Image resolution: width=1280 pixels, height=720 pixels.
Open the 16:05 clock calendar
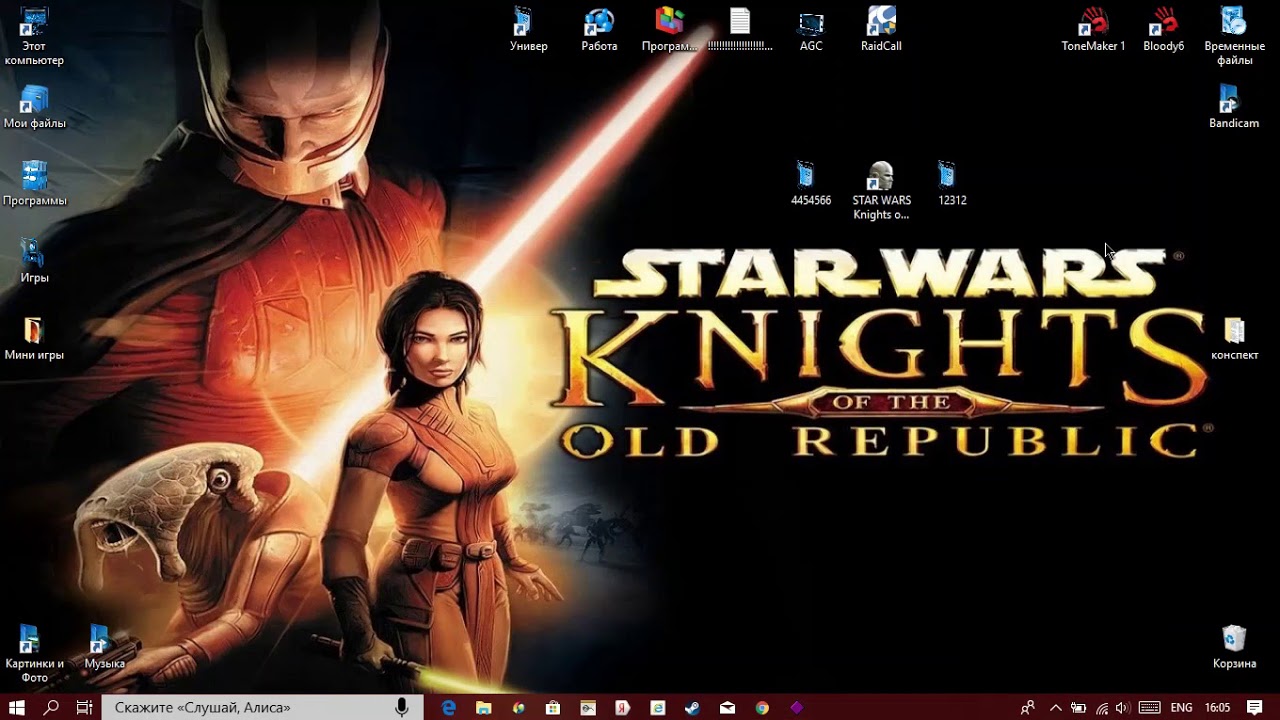pyautogui.click(x=1217, y=707)
